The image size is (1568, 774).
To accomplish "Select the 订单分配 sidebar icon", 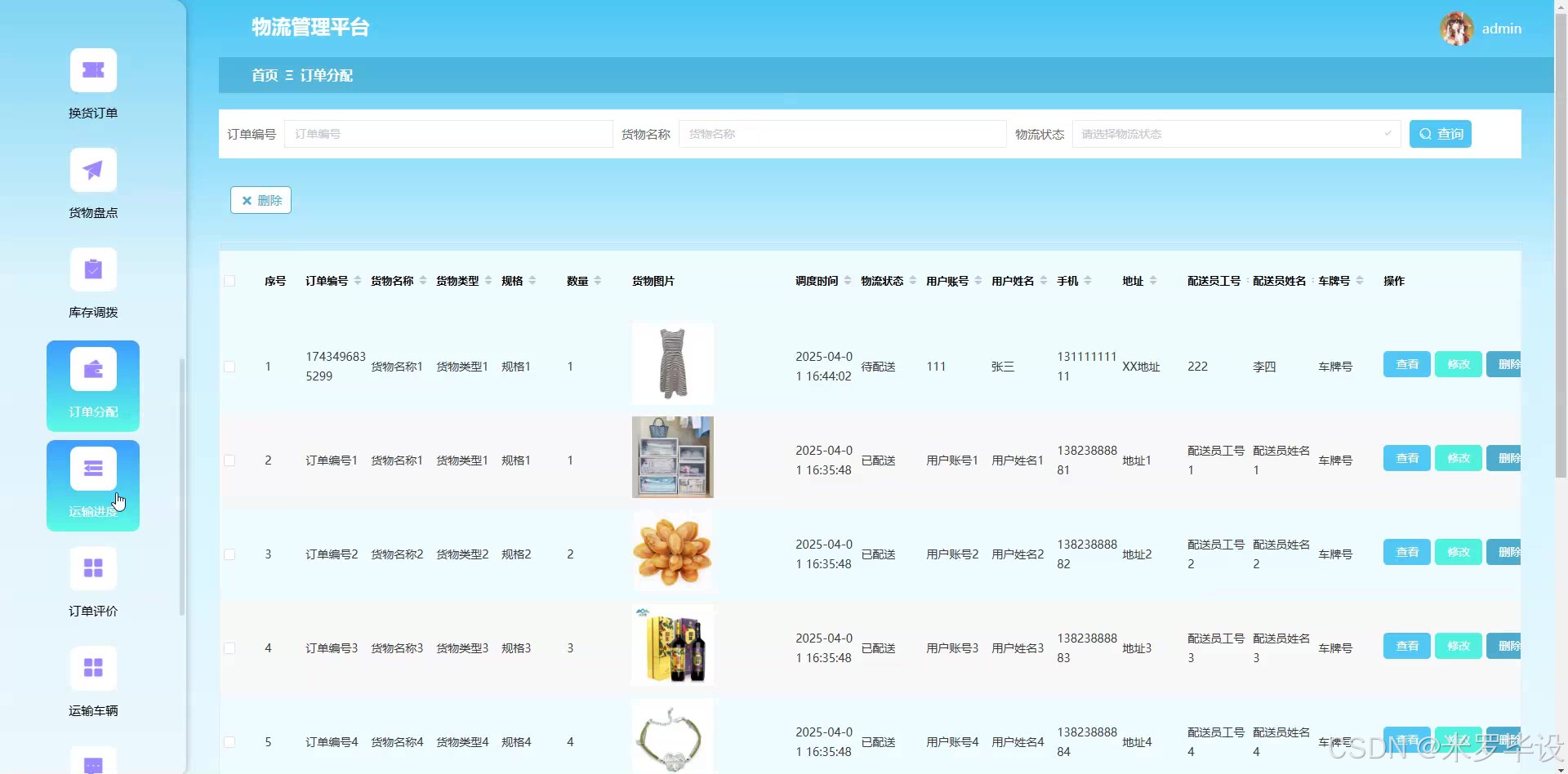I will (x=93, y=370).
